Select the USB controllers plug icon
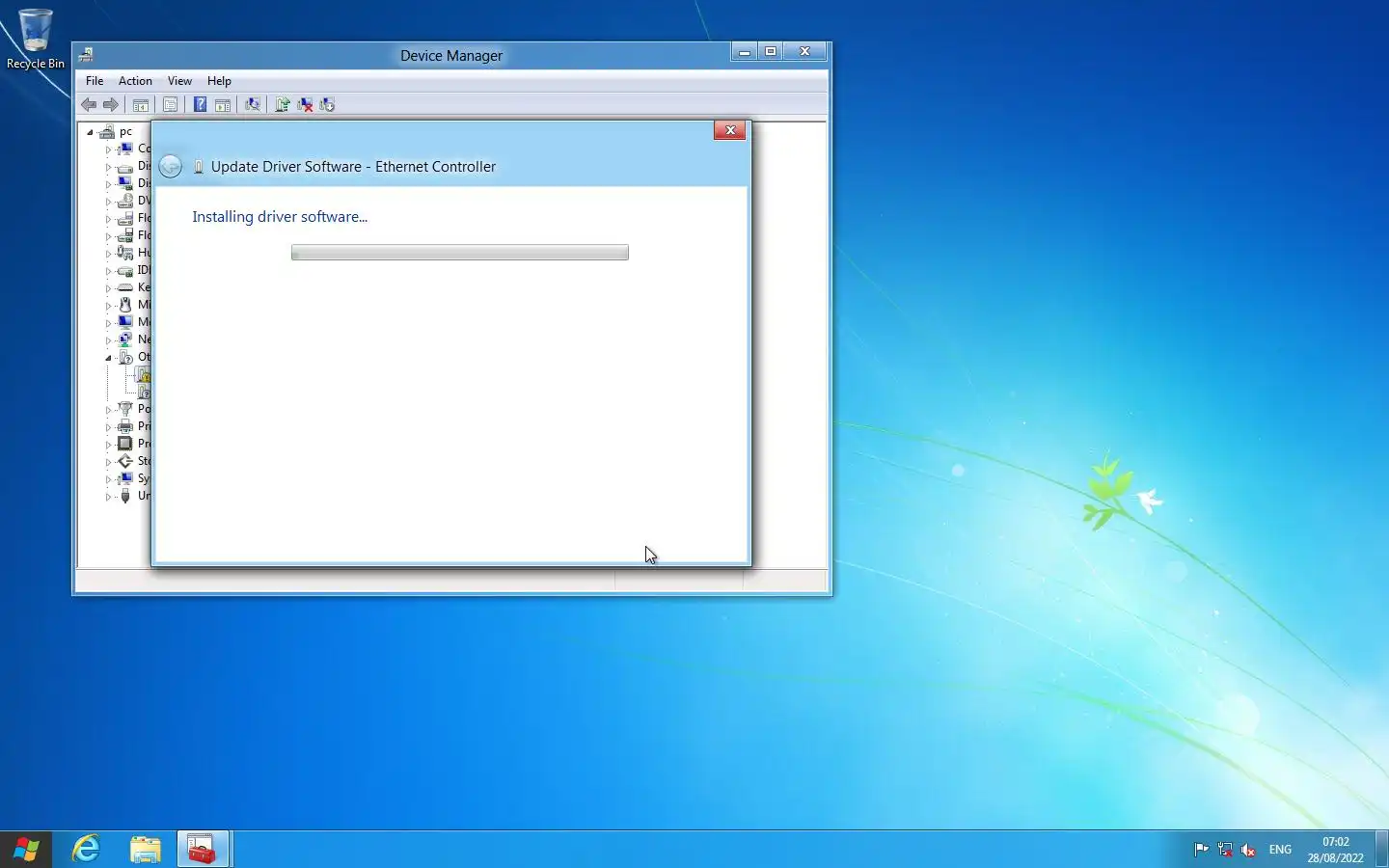This screenshot has height=868, width=1389. (125, 496)
